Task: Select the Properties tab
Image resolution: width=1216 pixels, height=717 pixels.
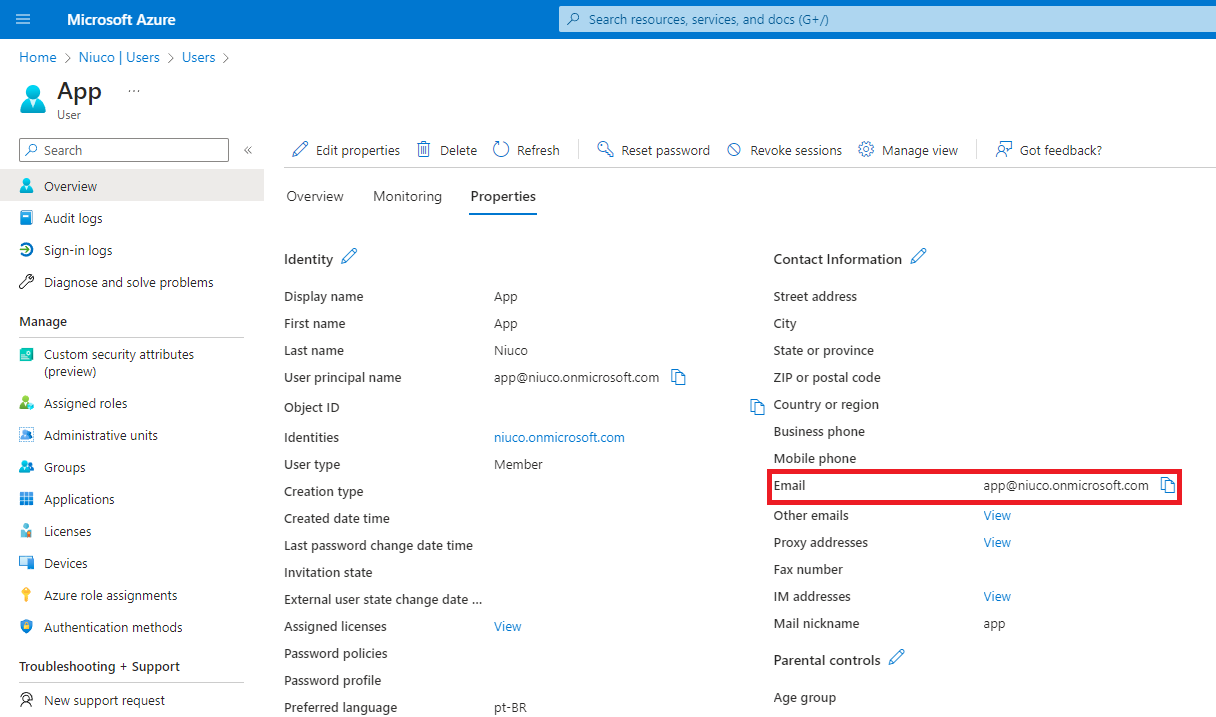Action: [x=503, y=196]
